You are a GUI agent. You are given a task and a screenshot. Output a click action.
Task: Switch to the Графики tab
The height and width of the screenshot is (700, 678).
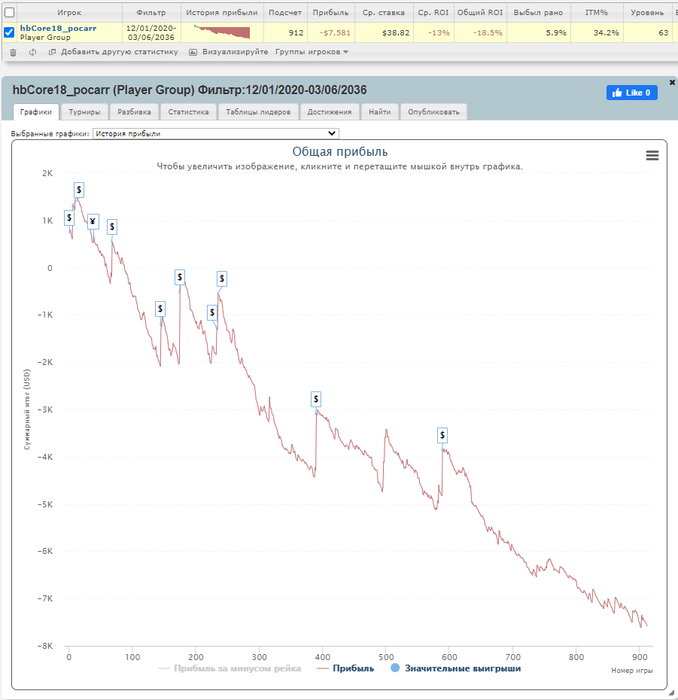[x=36, y=112]
